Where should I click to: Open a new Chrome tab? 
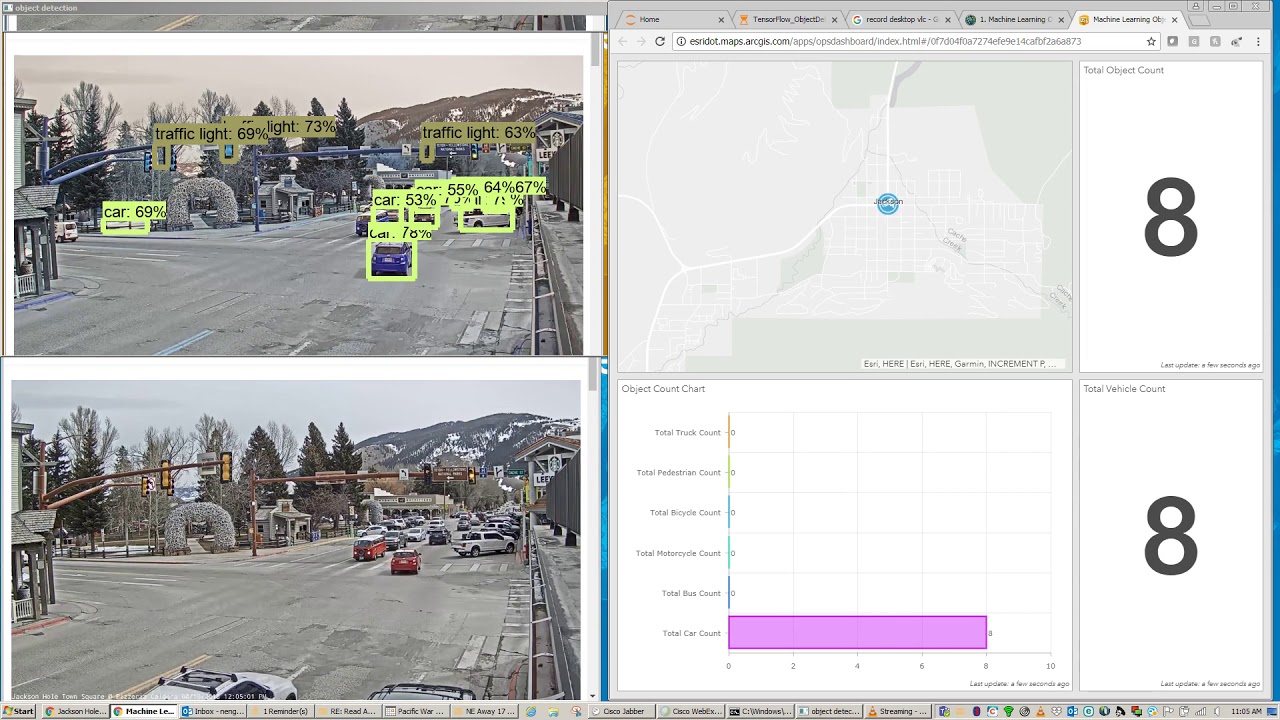click(1199, 19)
